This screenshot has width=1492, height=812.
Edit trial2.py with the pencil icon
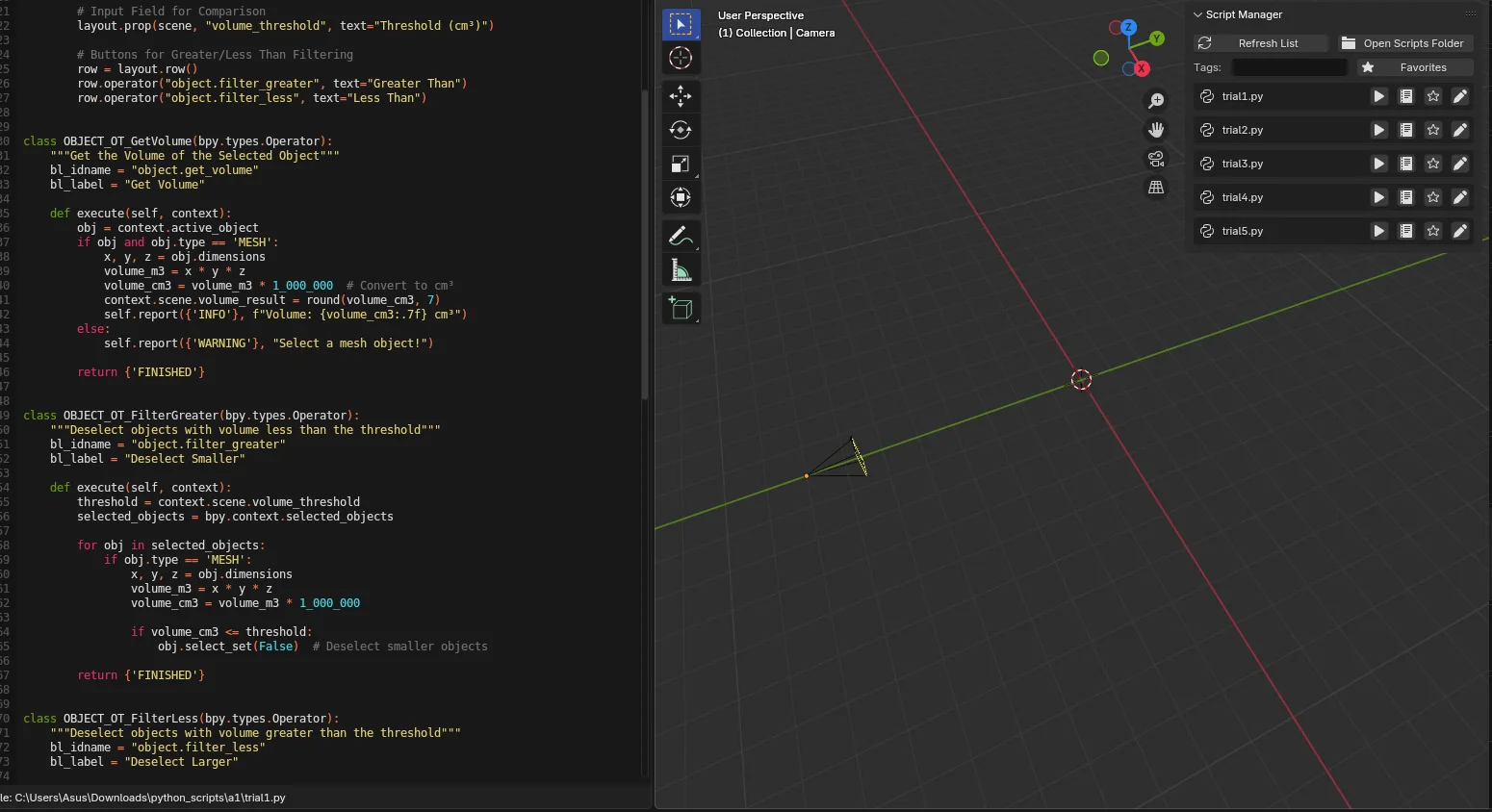point(1460,130)
